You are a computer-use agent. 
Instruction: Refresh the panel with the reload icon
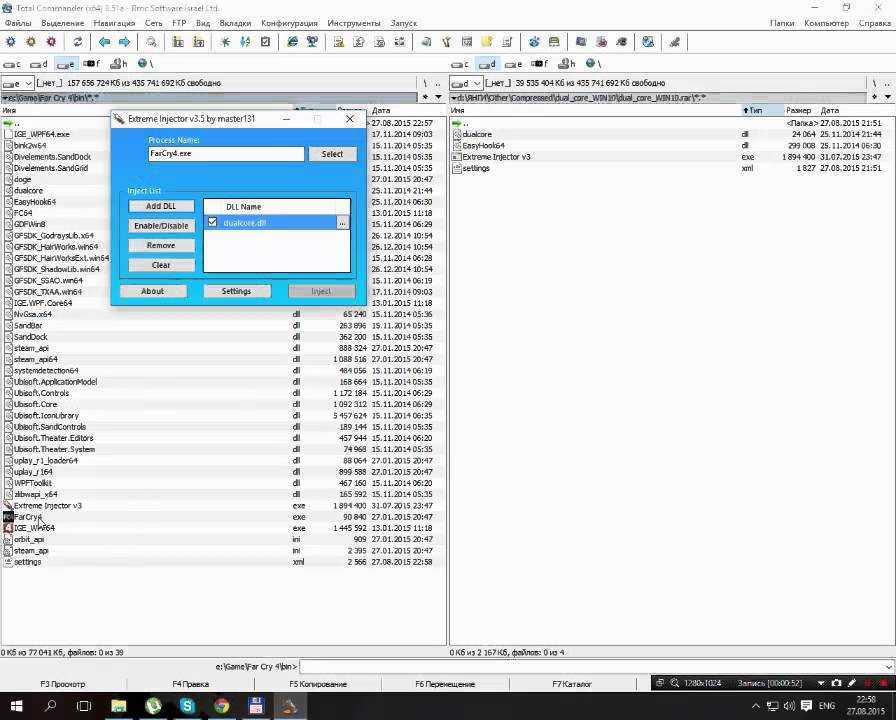[78, 42]
